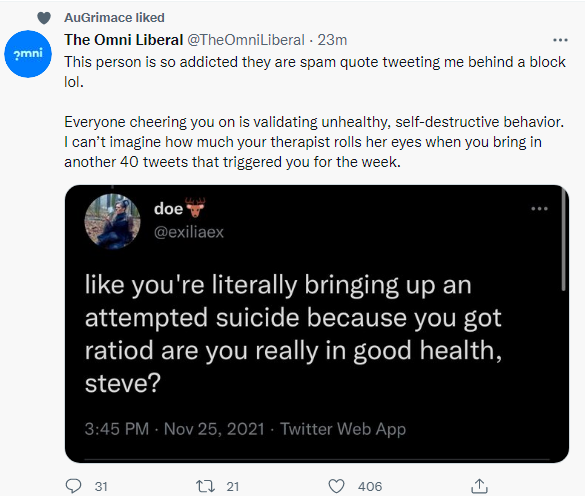This screenshot has height=496, width=585.
Task: Retweet using the arrows icon
Action: [x=205, y=486]
